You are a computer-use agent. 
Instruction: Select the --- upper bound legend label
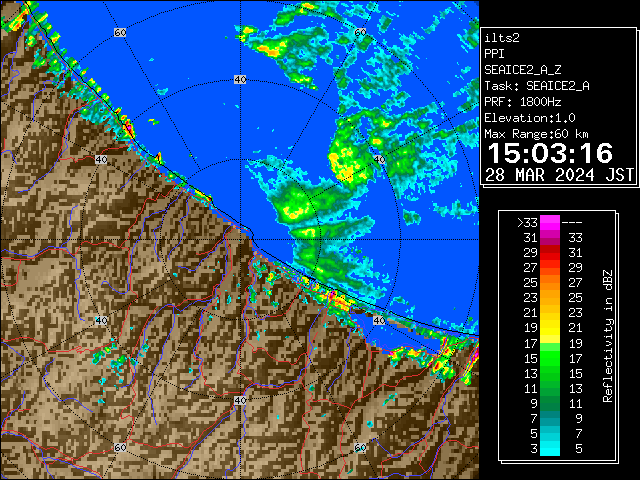(x=572, y=222)
